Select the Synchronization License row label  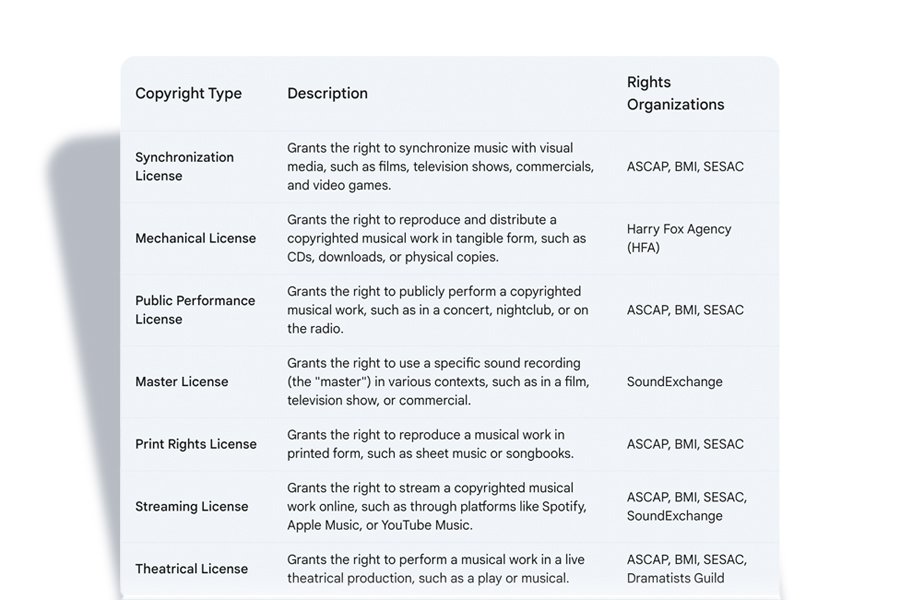[184, 167]
